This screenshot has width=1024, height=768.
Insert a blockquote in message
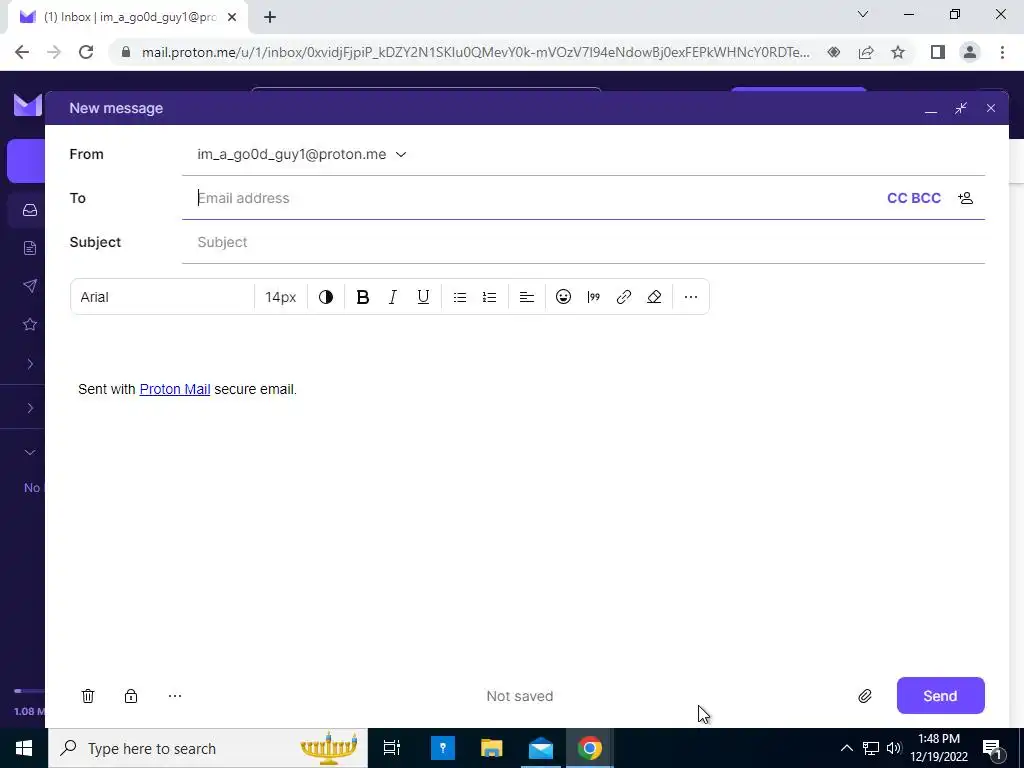[x=594, y=297]
